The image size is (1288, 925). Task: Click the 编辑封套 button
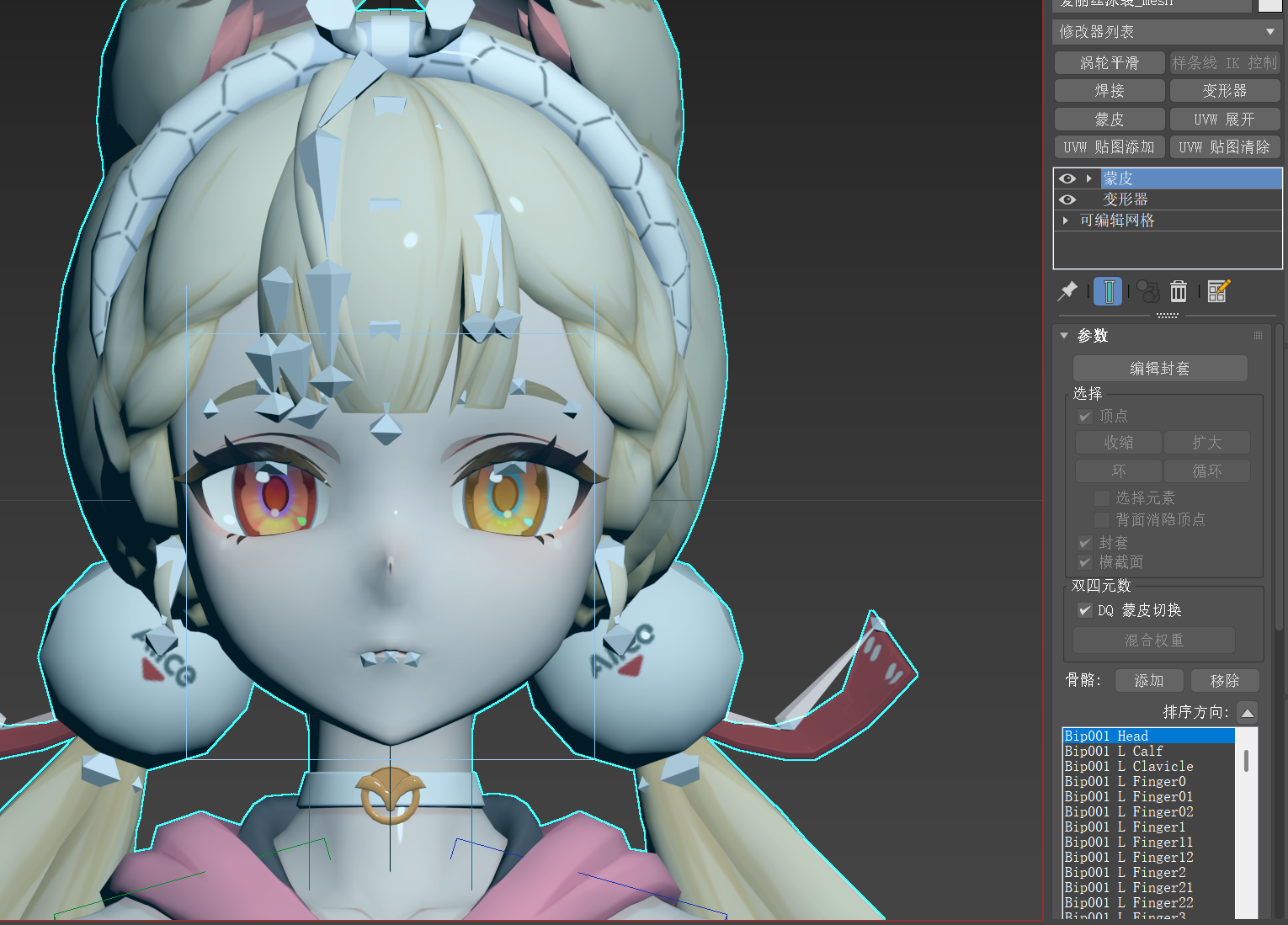click(x=1159, y=369)
